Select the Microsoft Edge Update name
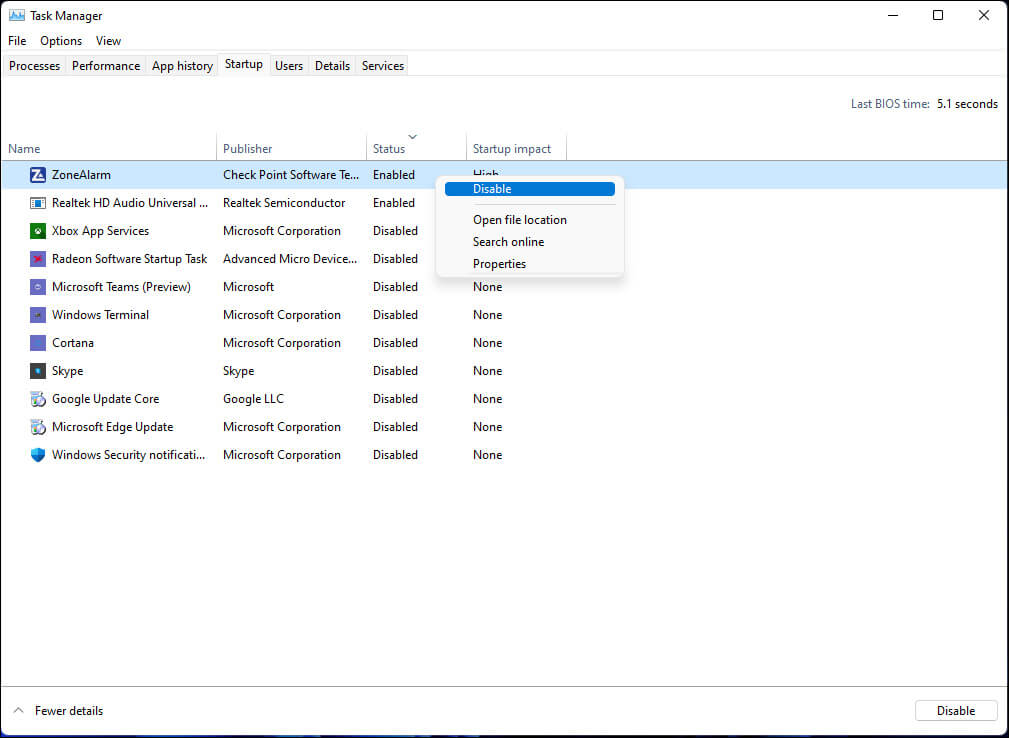Viewport: 1009px width, 738px height. 113,427
